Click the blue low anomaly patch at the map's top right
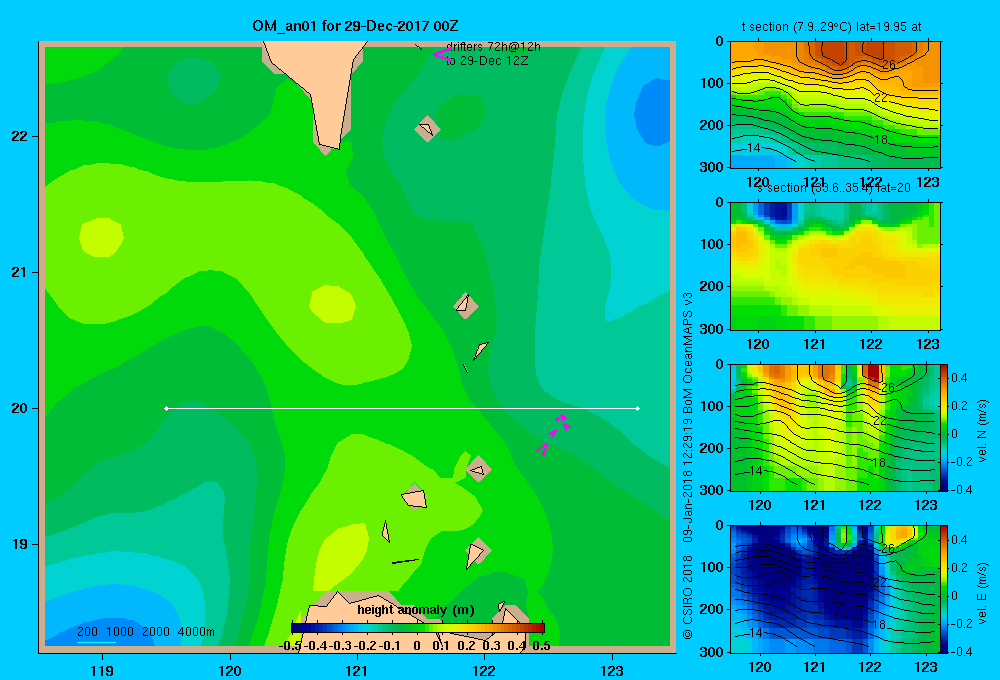Image resolution: width=1000 pixels, height=680 pixels. pos(651,115)
